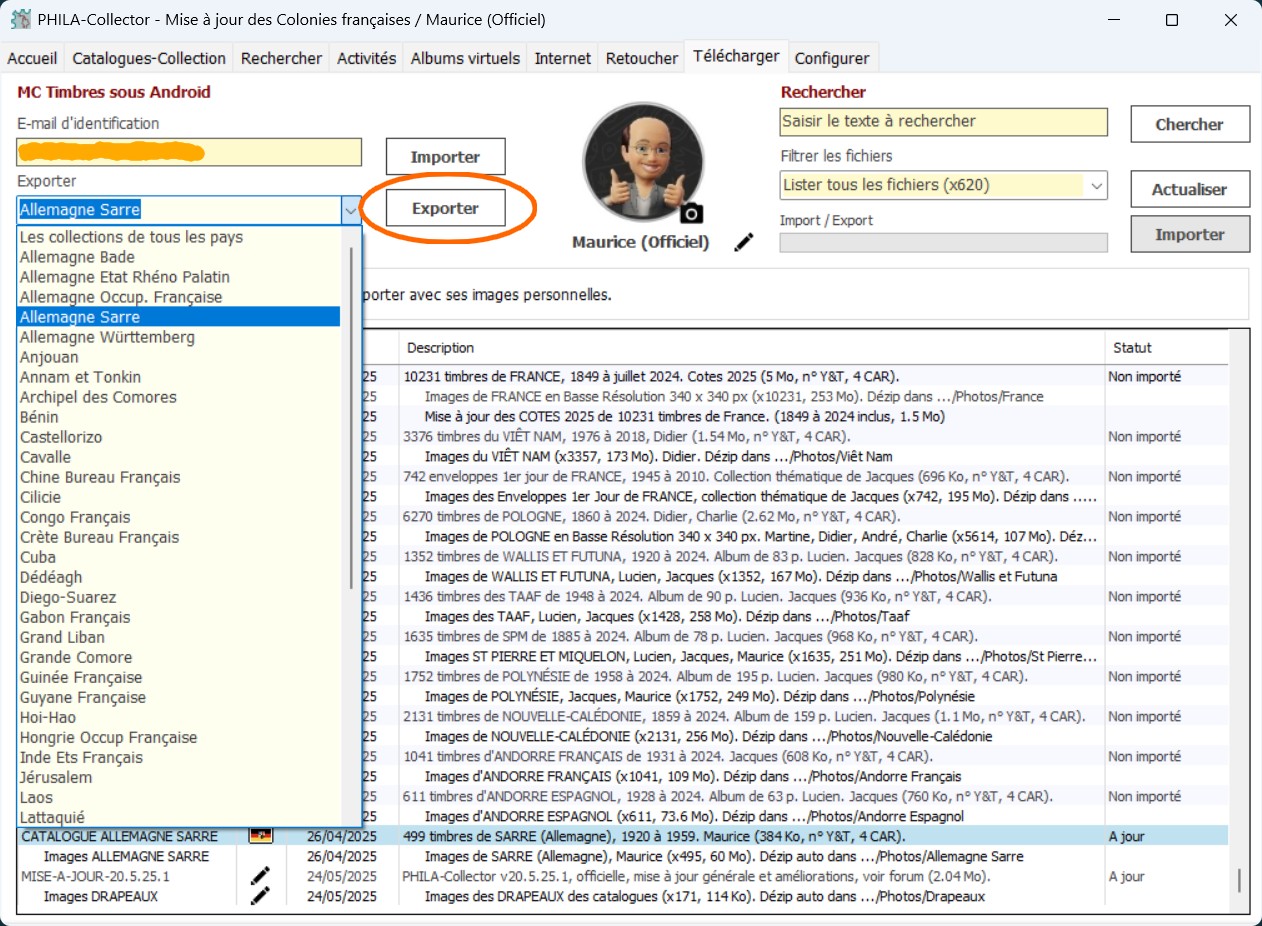Choose Grande Comore option
Screen dimensions: 1262x926
coord(180,657)
